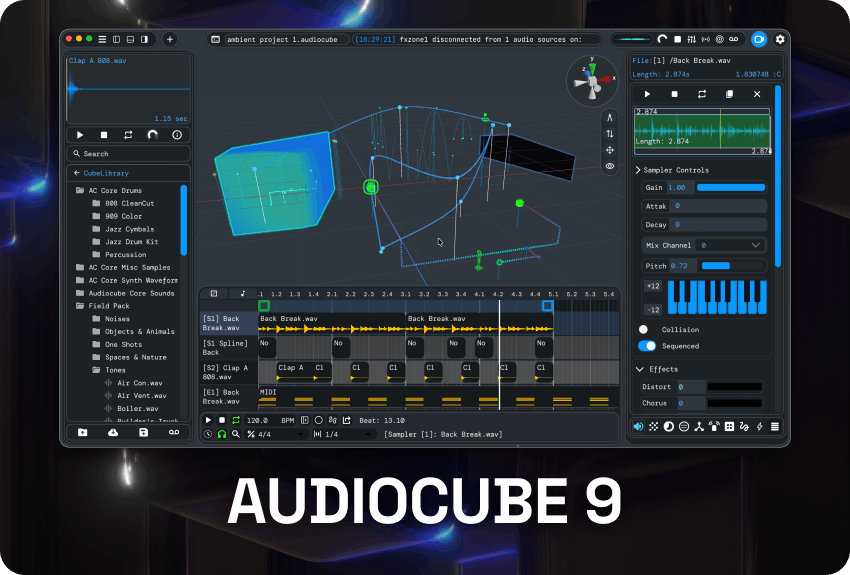Image resolution: width=850 pixels, height=575 pixels.
Task: Adjust the Gain slider bar
Action: [x=731, y=188]
